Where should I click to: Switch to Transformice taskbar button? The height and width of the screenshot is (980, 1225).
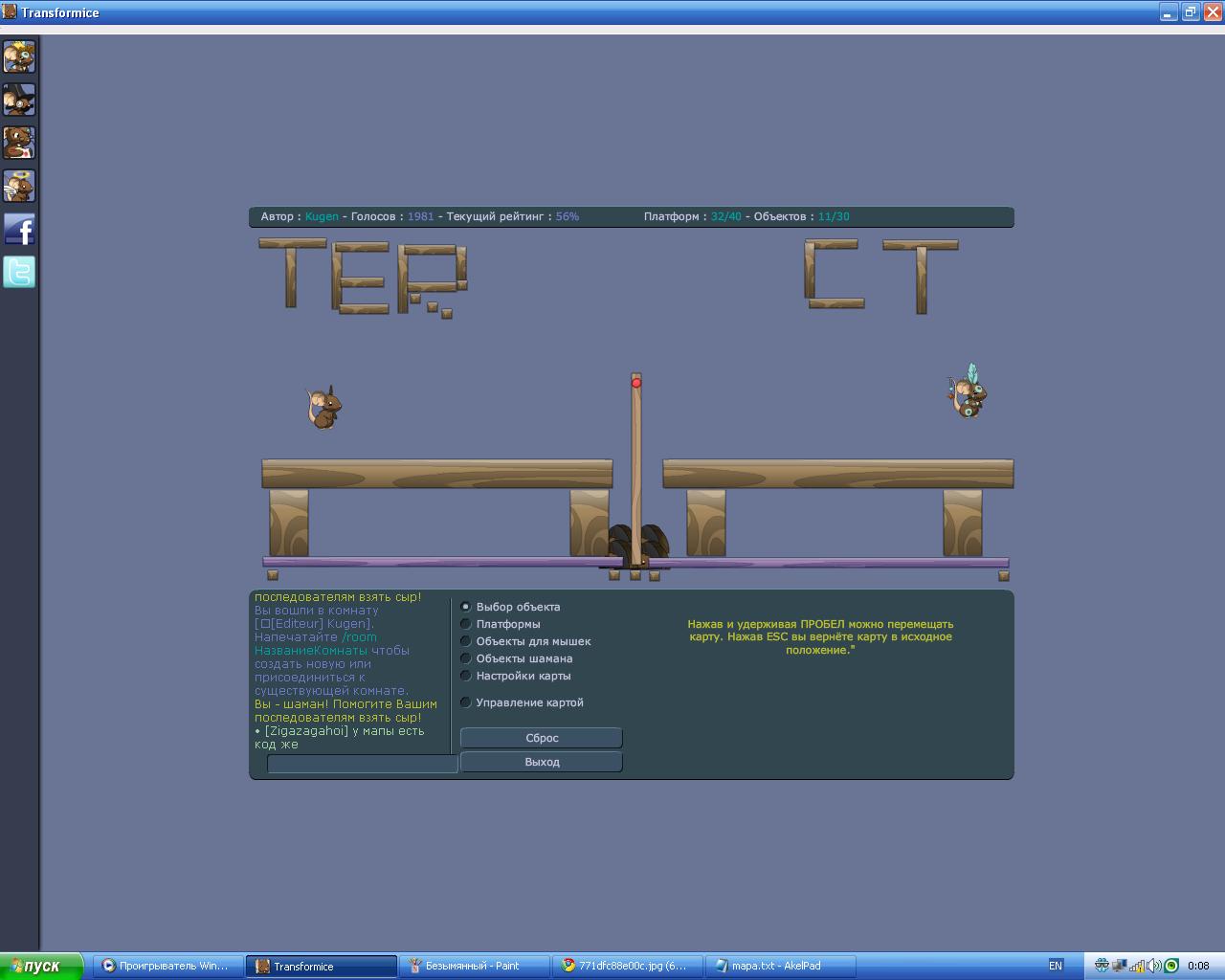pos(322,966)
